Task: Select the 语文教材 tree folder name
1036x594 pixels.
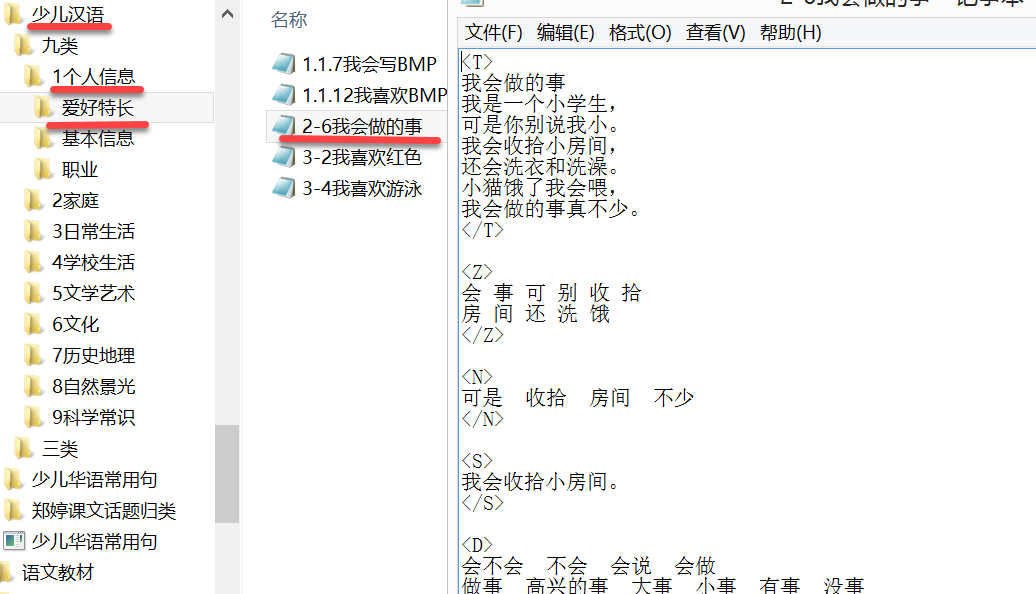Action: [57, 572]
